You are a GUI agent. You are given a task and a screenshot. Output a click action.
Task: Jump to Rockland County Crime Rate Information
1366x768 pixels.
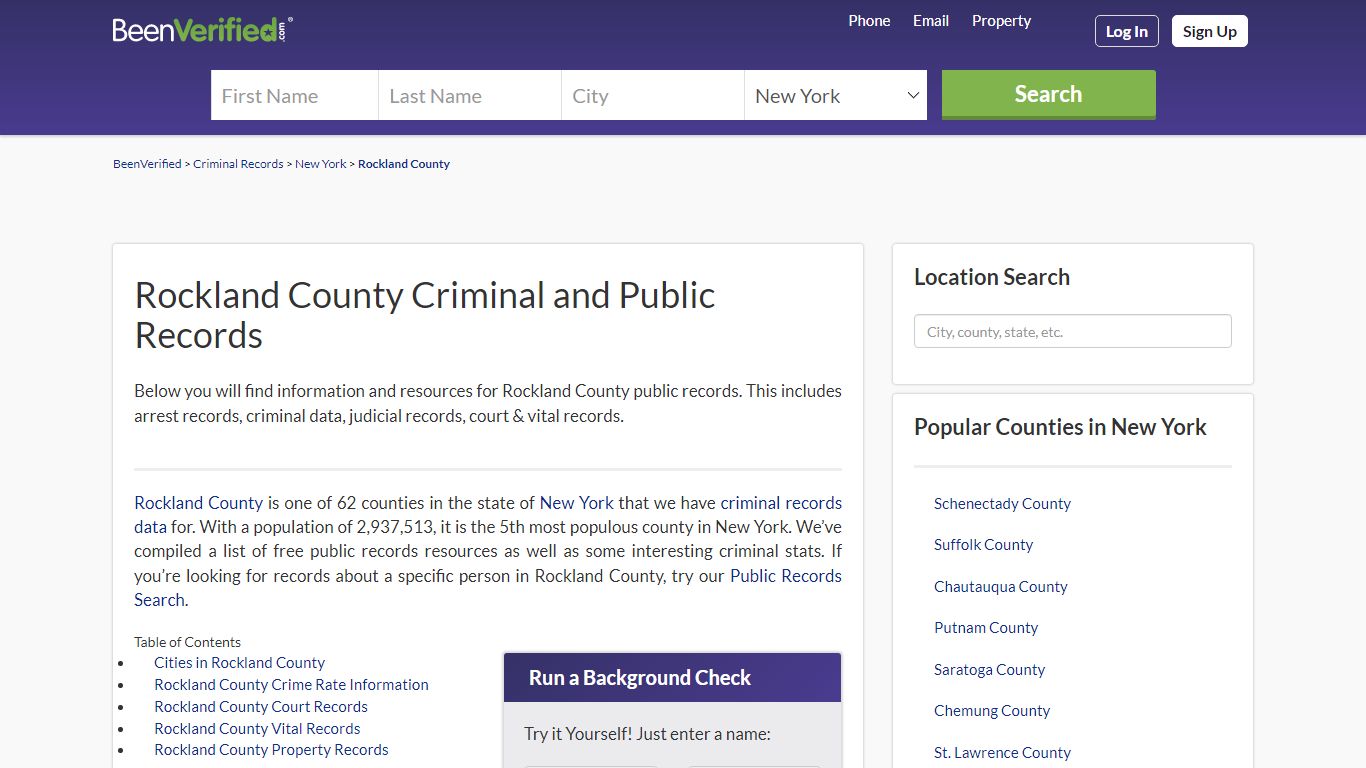[291, 685]
